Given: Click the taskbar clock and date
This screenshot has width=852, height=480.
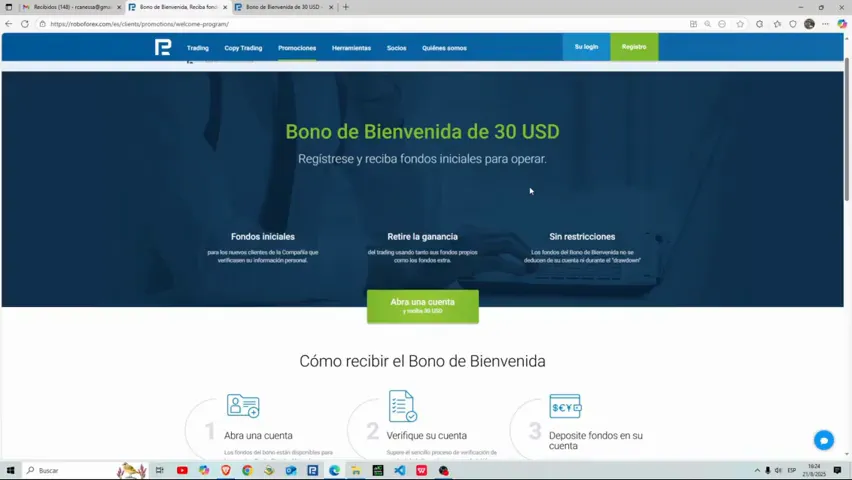Looking at the screenshot, I should [814, 470].
